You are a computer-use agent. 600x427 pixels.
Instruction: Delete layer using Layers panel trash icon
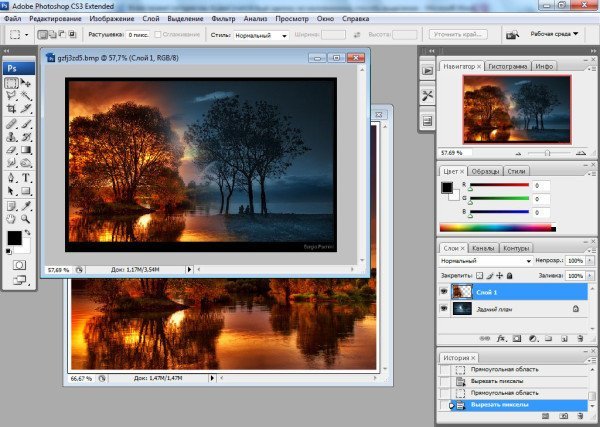(x=580, y=339)
